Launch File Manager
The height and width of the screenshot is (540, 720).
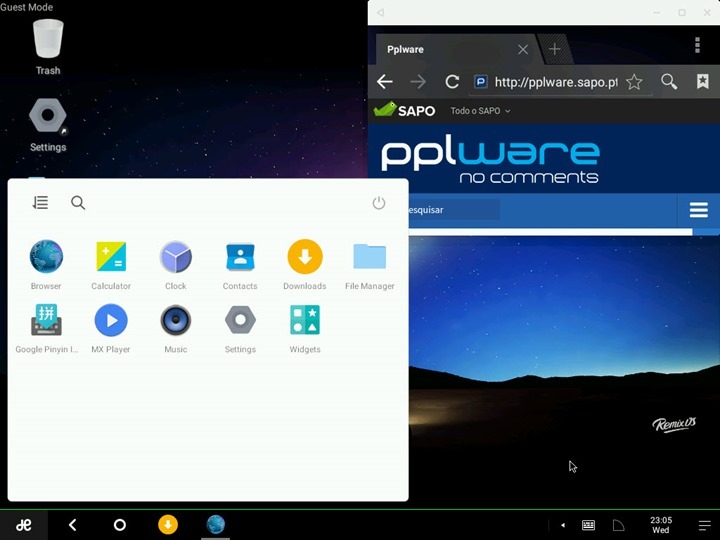(370, 264)
